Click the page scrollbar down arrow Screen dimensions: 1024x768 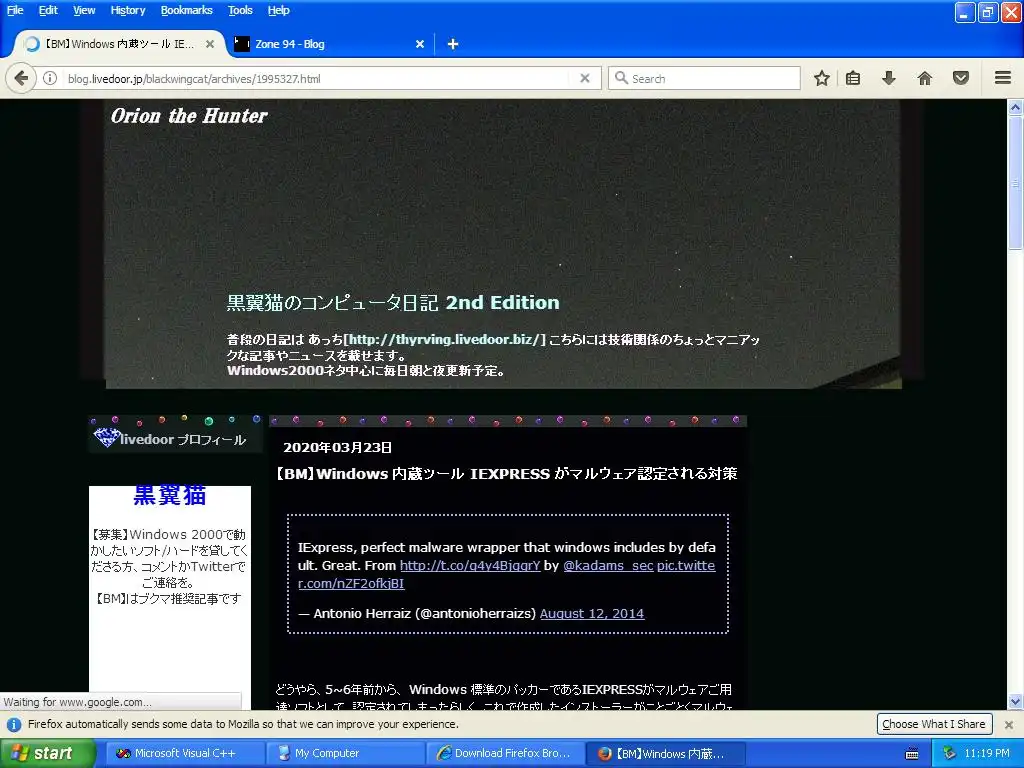coord(1016,702)
